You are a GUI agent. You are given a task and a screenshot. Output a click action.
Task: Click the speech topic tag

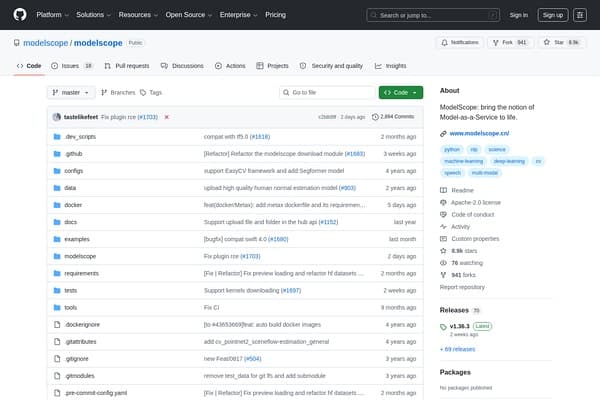452,173
